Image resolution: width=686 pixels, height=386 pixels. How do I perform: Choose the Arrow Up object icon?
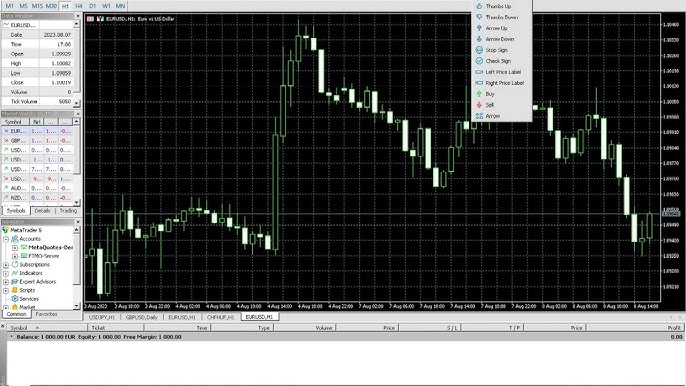point(479,28)
